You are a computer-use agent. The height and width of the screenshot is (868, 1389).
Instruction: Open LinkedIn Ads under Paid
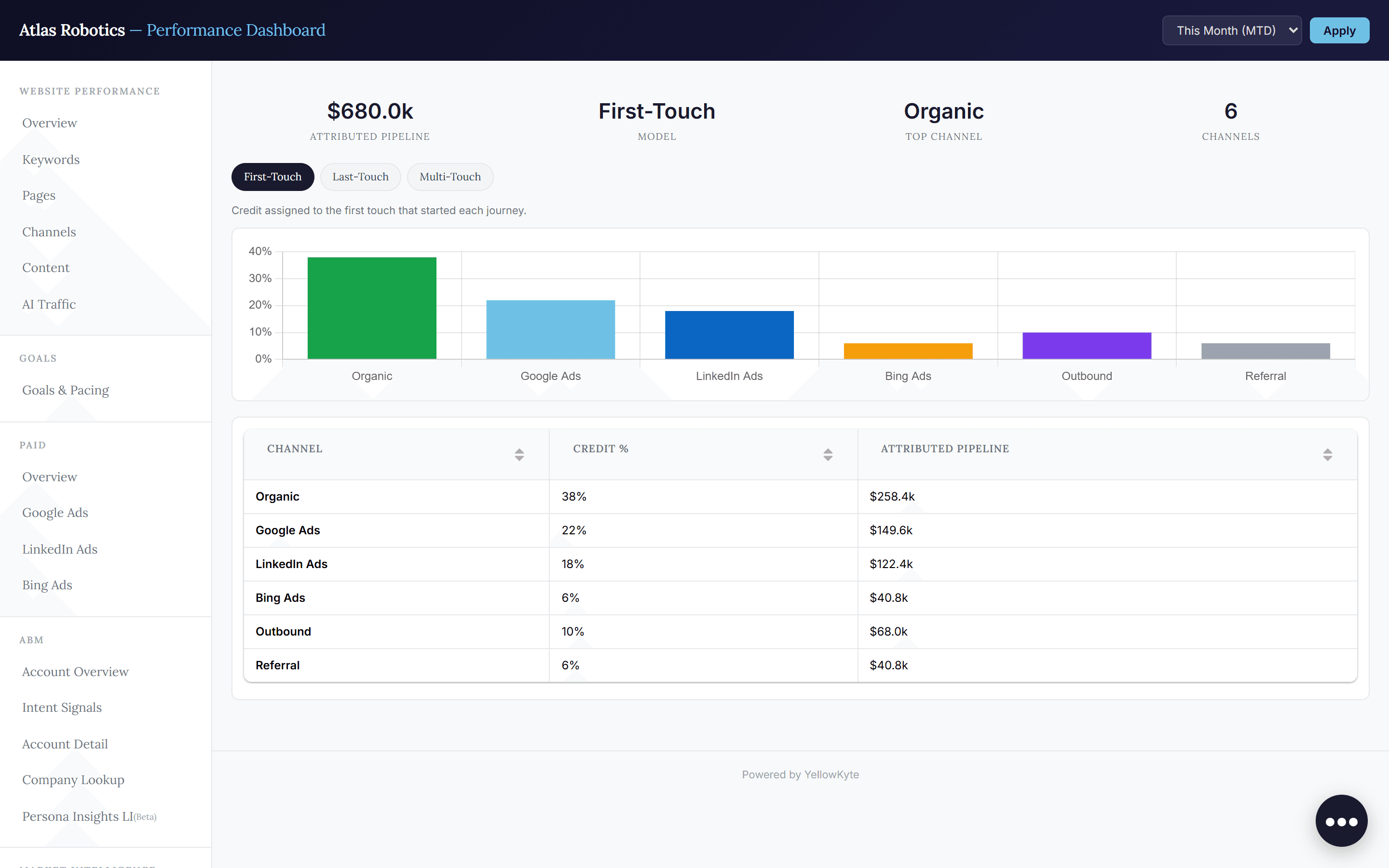[x=60, y=549]
